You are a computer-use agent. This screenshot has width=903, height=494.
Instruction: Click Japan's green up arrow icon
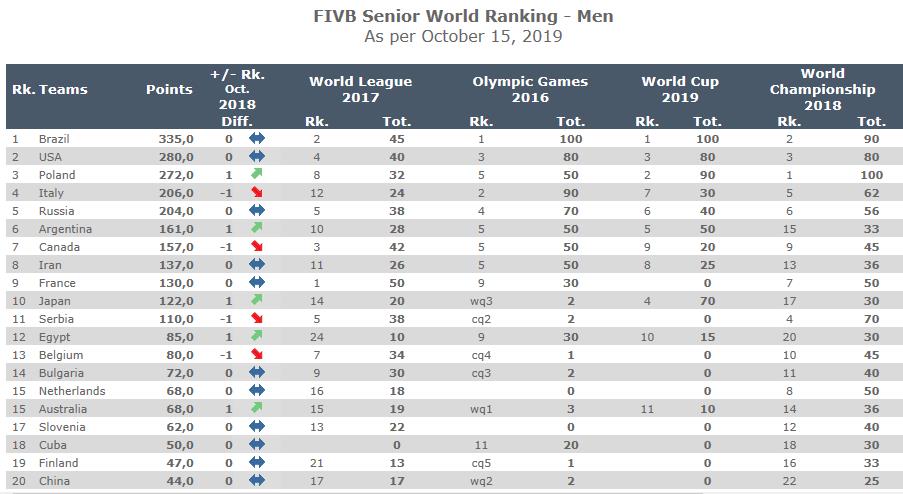coord(257,301)
